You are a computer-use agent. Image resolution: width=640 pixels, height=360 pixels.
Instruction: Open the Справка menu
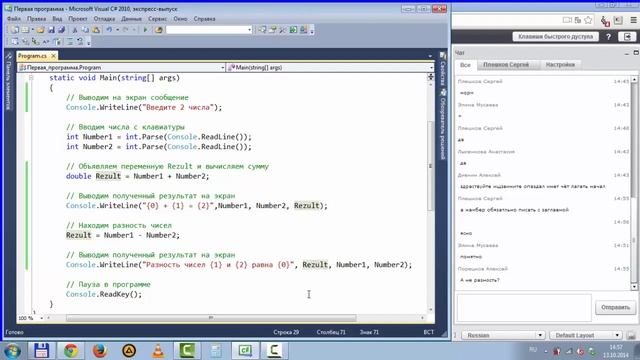point(204,19)
